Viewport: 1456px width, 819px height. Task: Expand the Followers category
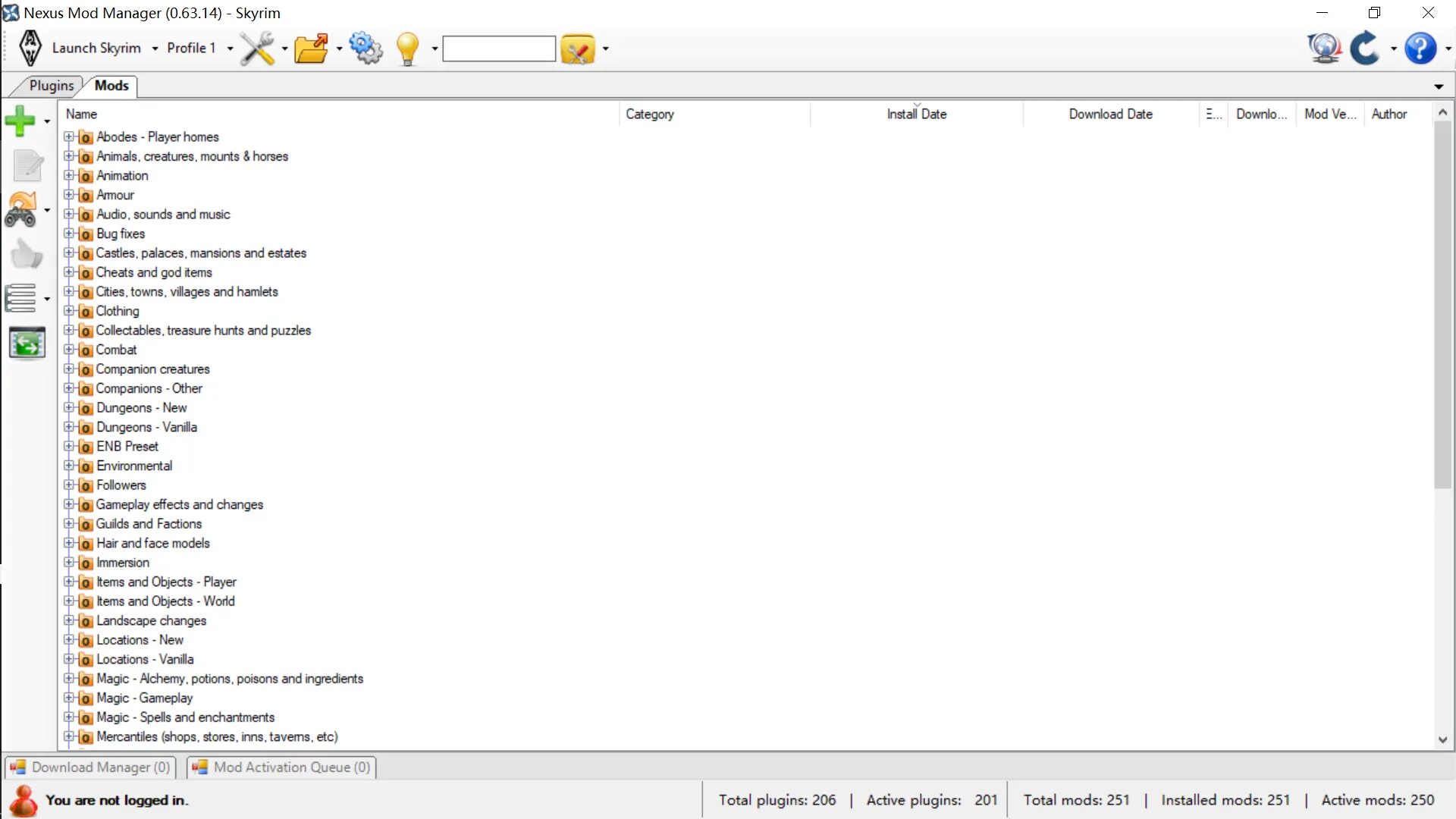pyautogui.click(x=69, y=485)
